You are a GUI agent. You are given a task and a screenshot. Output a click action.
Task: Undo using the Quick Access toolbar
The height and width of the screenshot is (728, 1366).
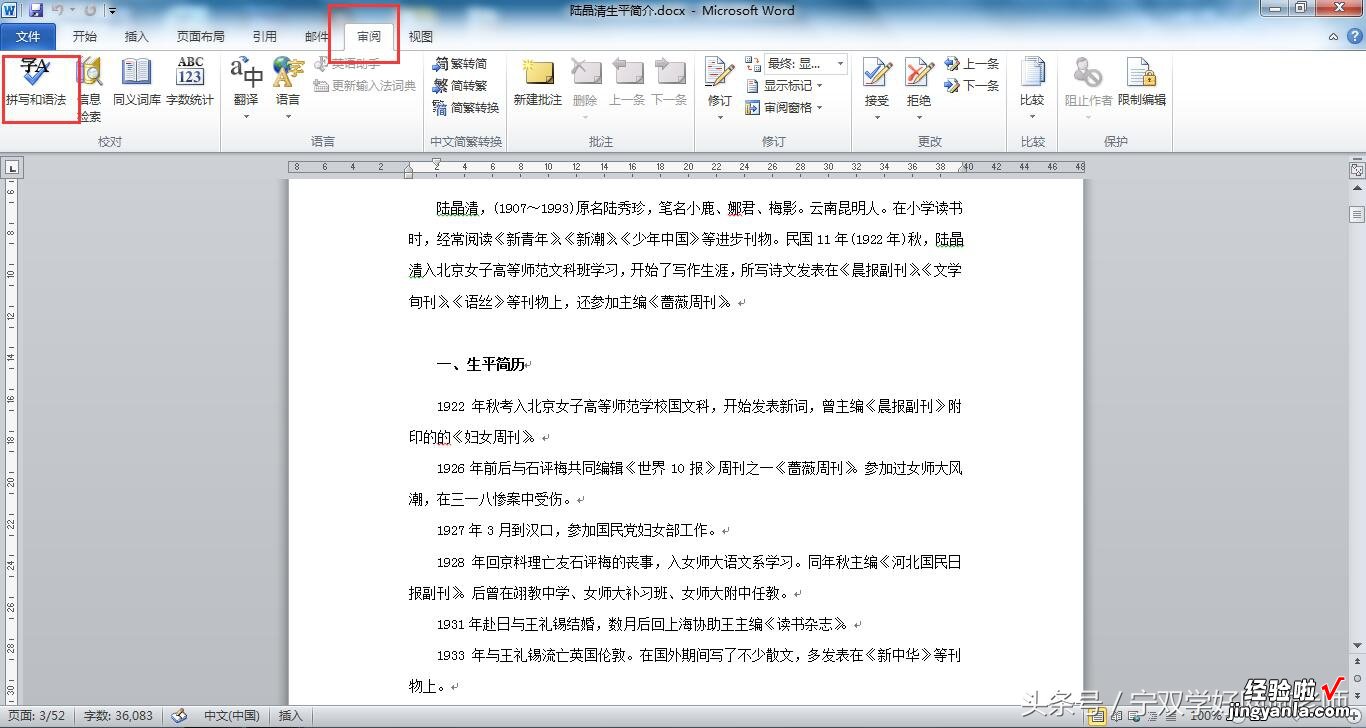[x=58, y=10]
